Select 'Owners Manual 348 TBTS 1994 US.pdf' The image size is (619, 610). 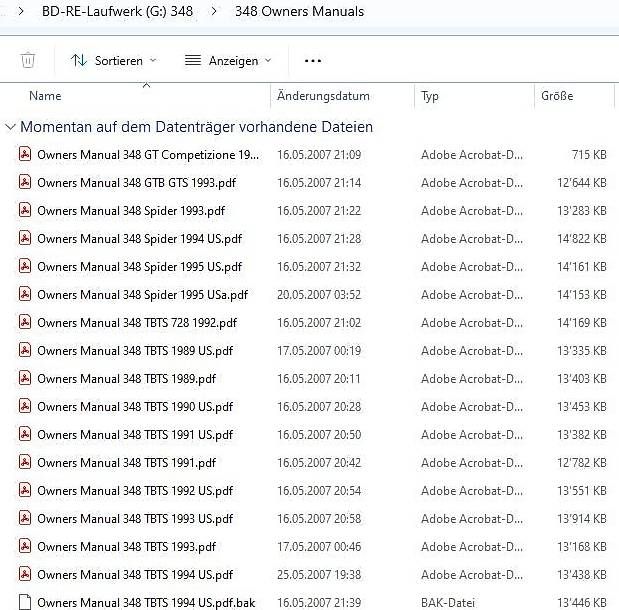(135, 575)
